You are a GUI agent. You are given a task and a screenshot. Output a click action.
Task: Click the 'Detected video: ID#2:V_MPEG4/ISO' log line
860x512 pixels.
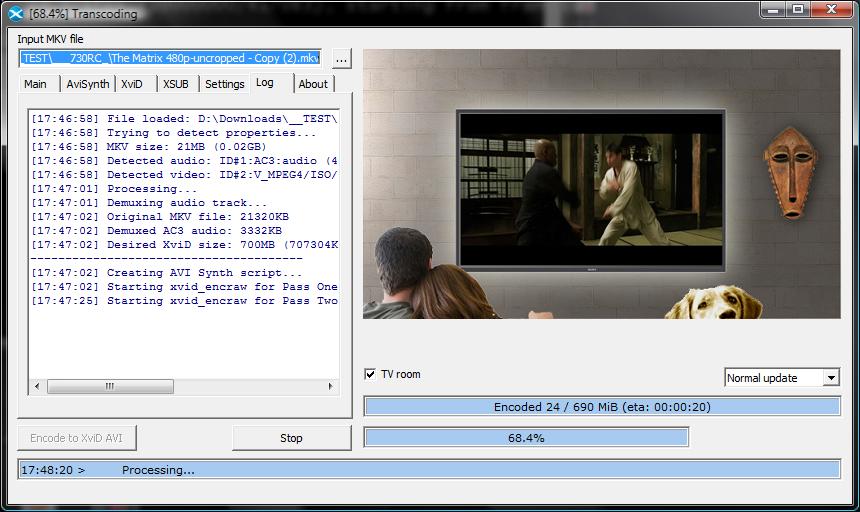tap(184, 175)
